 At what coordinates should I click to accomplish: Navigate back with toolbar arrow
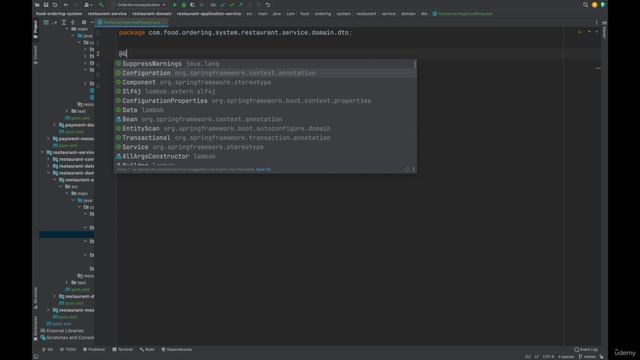[66, 5]
